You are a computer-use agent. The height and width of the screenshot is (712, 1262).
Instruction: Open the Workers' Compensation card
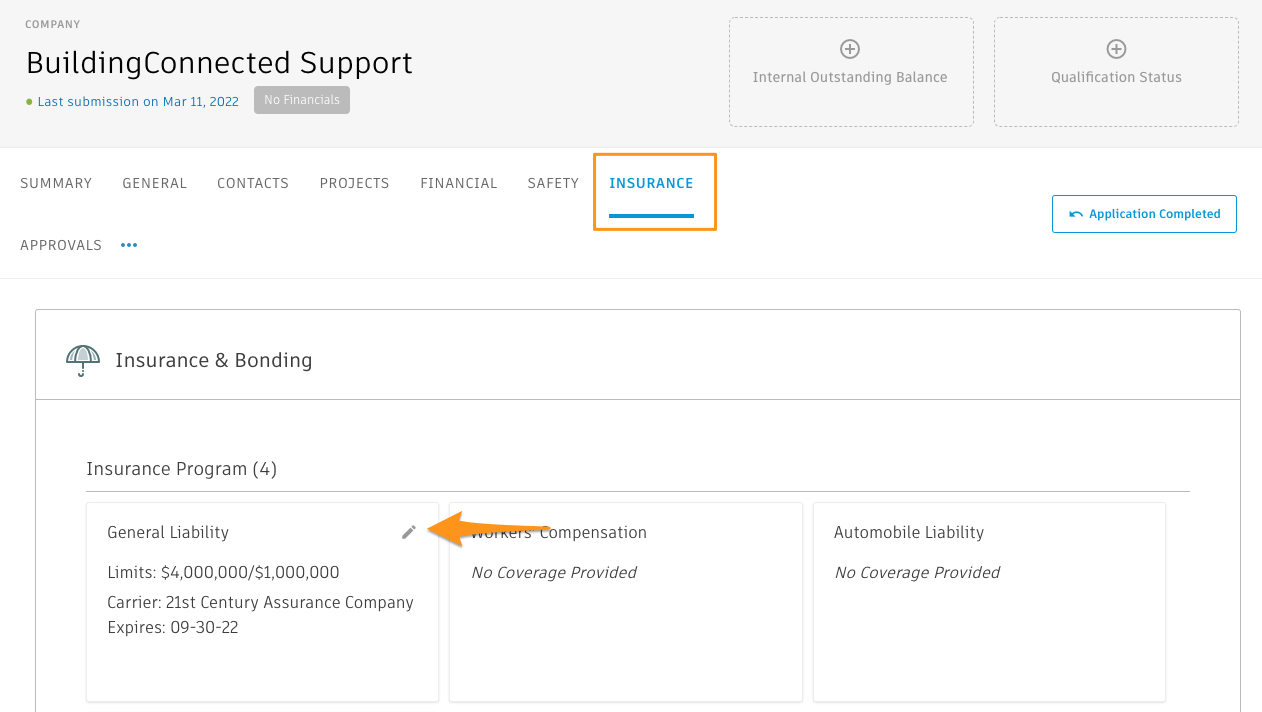[626, 602]
